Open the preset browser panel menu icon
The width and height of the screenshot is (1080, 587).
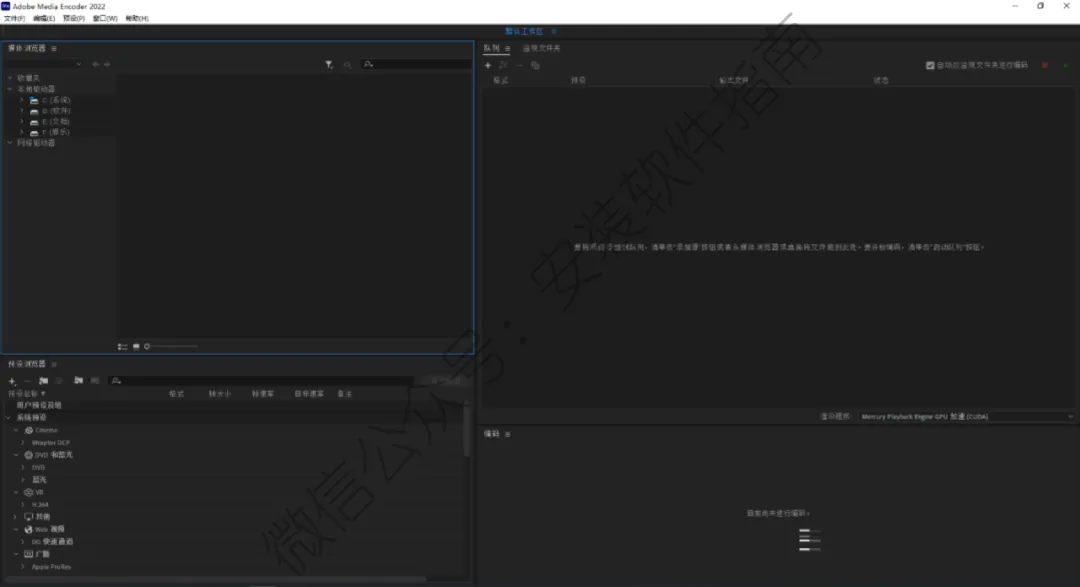coord(54,364)
